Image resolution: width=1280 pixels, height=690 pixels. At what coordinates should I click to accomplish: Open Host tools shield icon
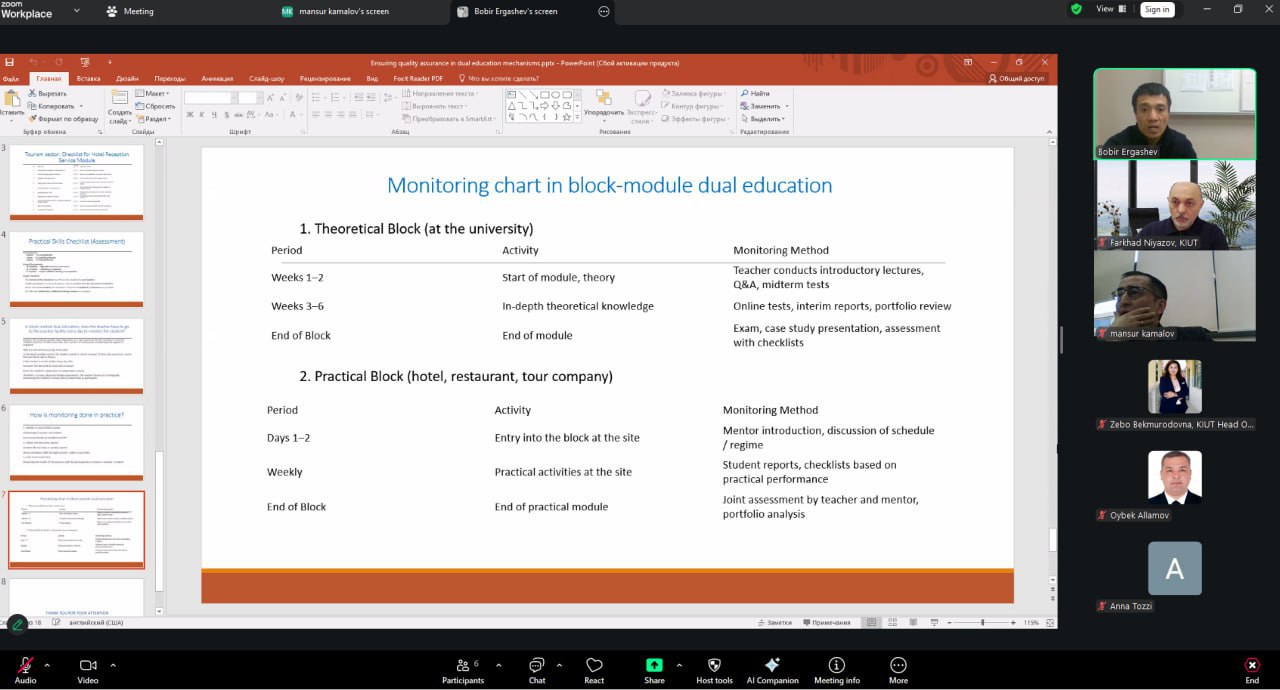714,666
